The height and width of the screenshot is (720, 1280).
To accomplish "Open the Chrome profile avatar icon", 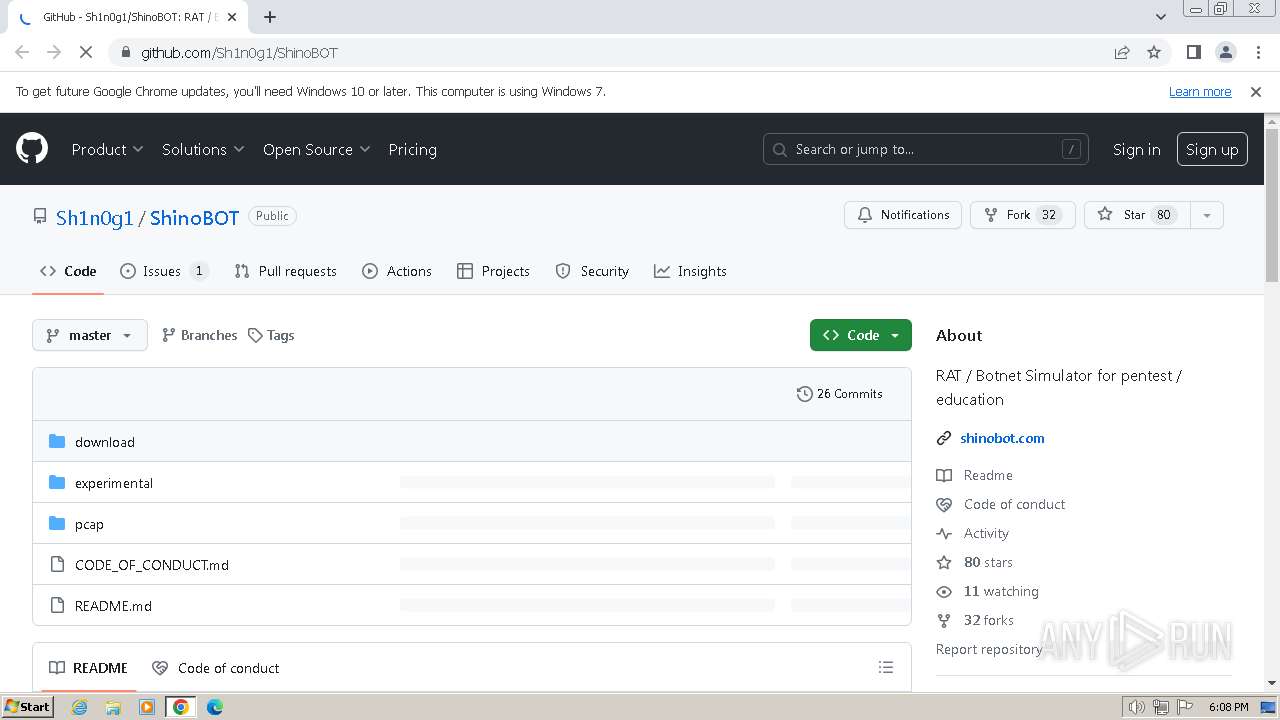I will 1226,52.
